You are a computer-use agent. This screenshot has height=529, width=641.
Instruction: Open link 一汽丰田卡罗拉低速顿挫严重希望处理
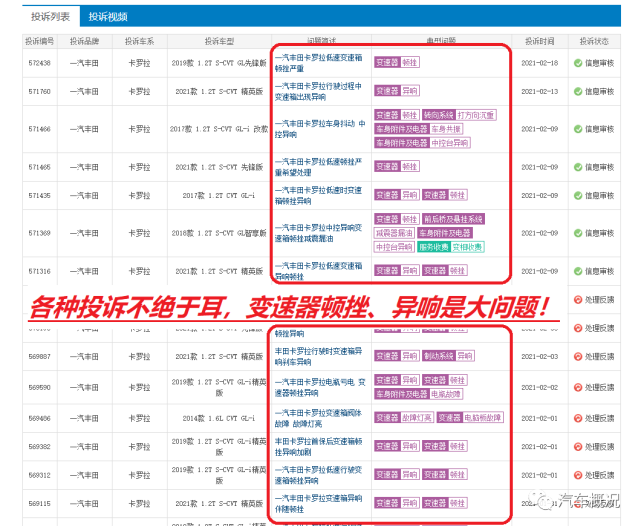318,167
